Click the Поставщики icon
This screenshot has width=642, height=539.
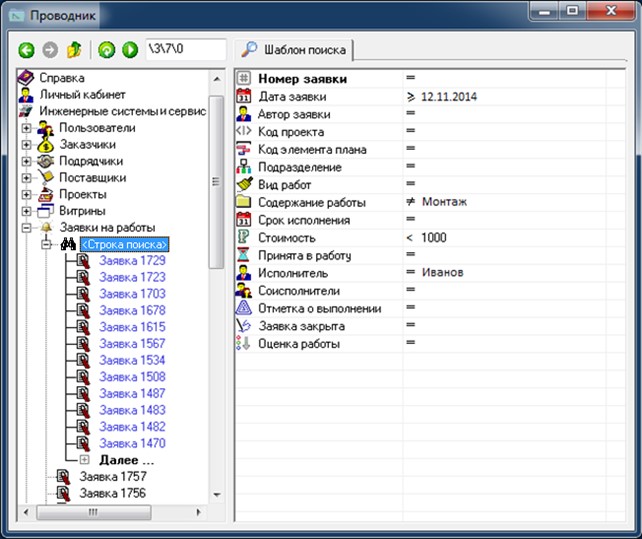pyautogui.click(x=46, y=178)
